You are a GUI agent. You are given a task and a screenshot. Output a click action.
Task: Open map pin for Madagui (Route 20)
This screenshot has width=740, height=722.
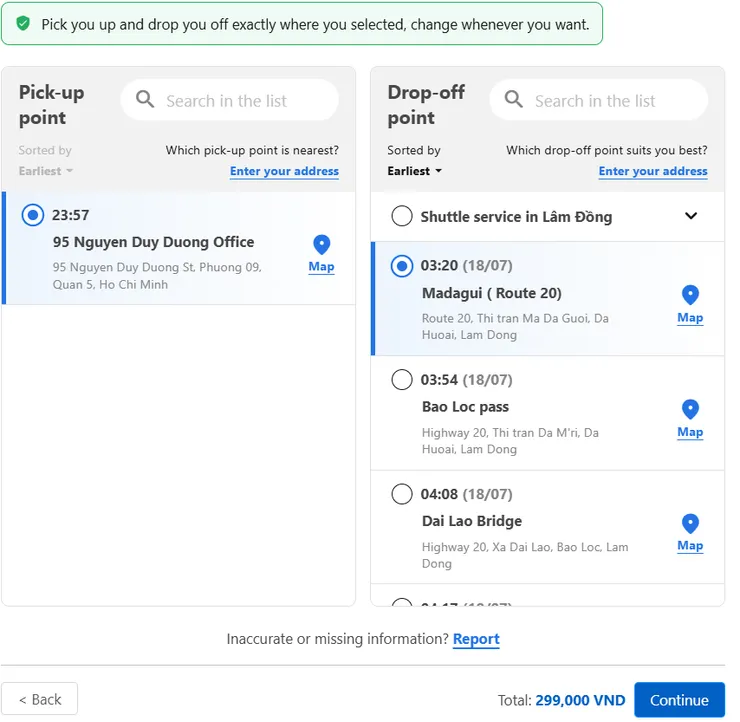click(690, 296)
